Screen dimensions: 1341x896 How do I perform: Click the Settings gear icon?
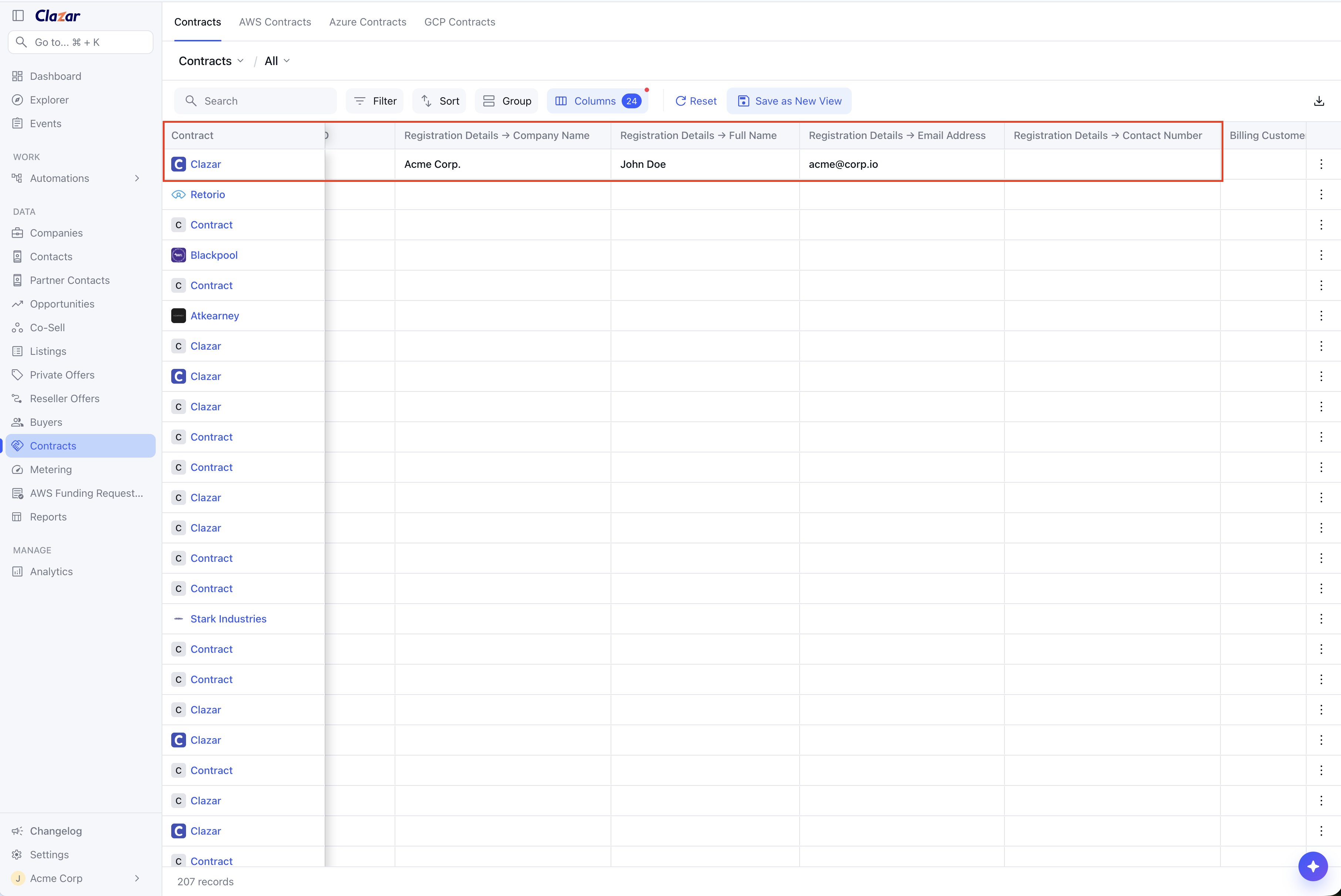pyautogui.click(x=17, y=855)
